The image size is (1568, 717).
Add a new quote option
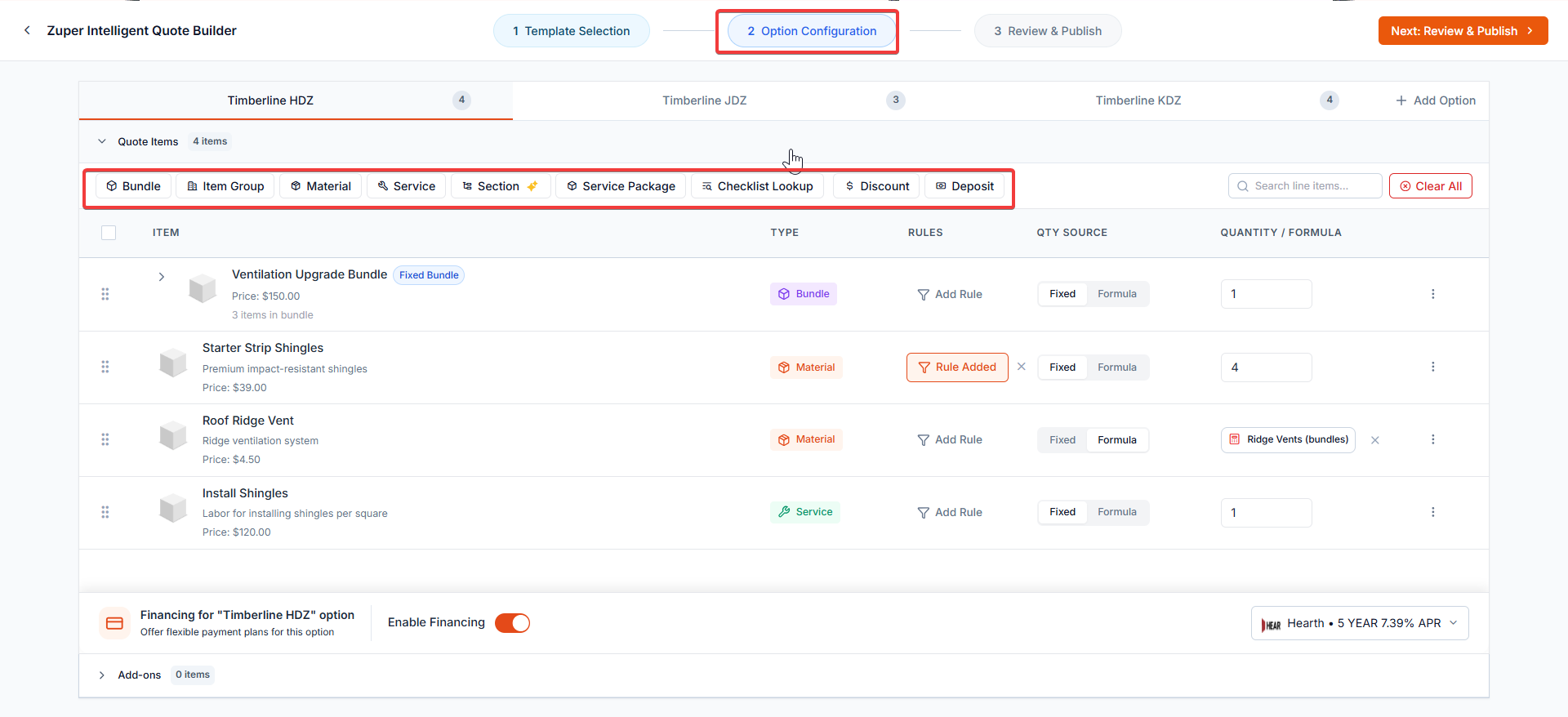tap(1436, 100)
